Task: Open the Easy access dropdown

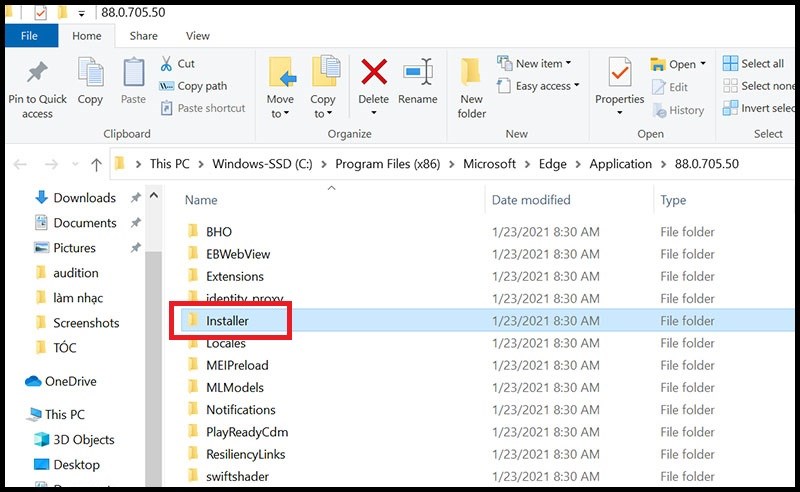Action: [538, 86]
